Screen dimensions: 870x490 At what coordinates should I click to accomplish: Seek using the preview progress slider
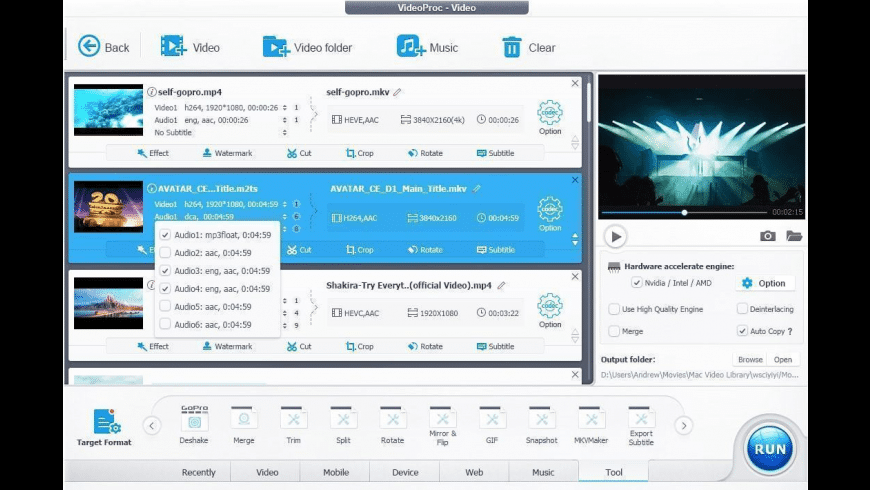[x=684, y=212]
